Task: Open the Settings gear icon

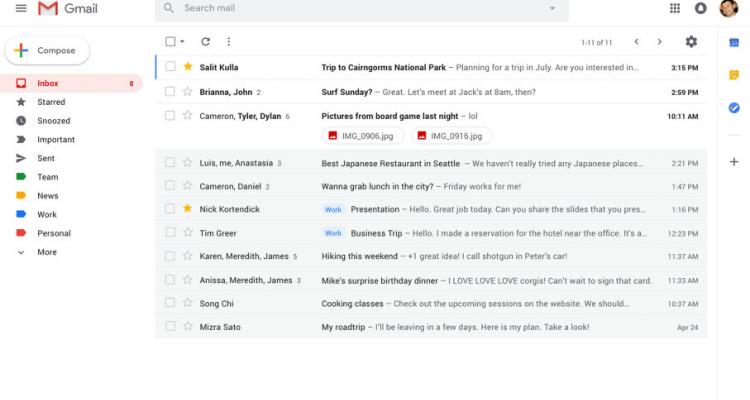Action: 691,42
